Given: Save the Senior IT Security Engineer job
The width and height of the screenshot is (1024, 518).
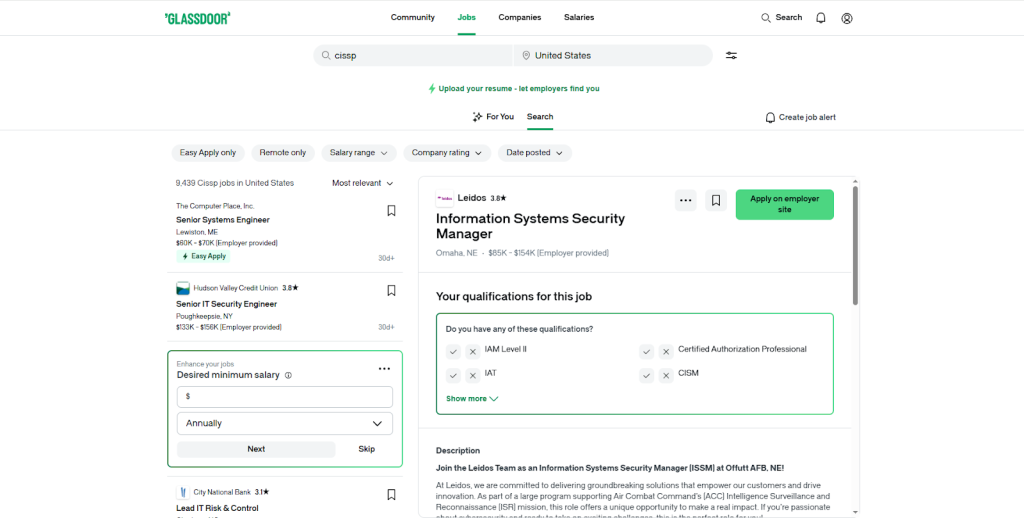Looking at the screenshot, I should [391, 291].
